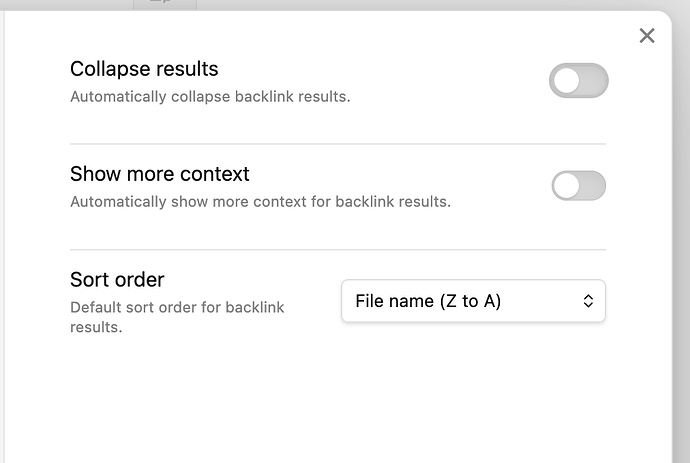The image size is (690, 463).
Task: Click the partially visible tab above dialog
Action: [x=165, y=4]
